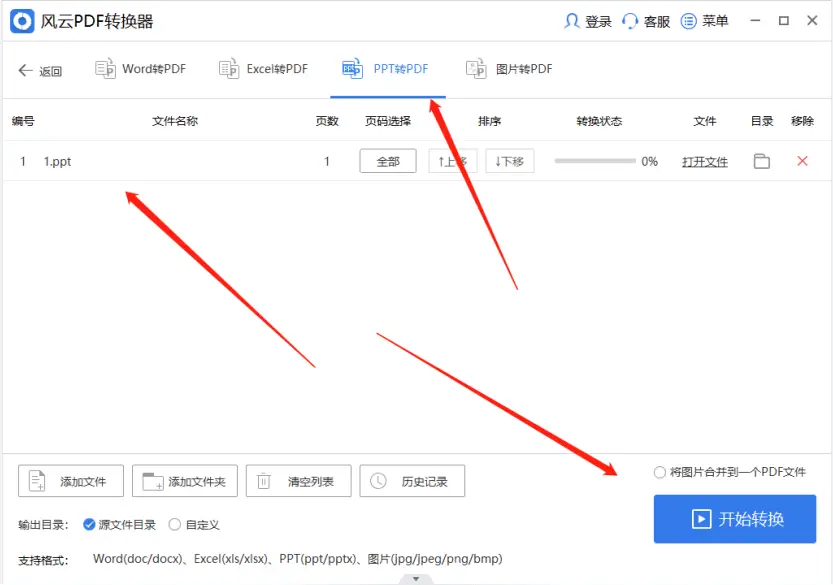Screen dimensions: 833x585
Task: Open 历史记录 history button
Action: point(412,481)
